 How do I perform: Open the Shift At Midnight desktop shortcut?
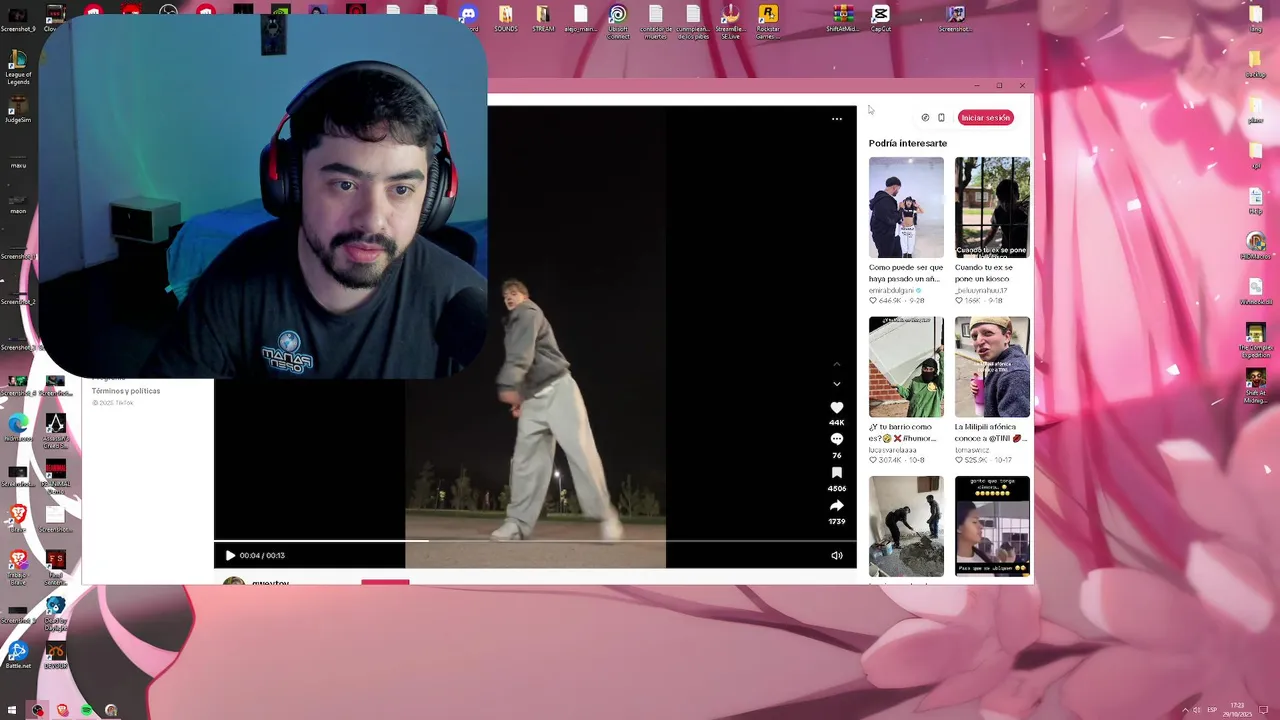[1256, 386]
